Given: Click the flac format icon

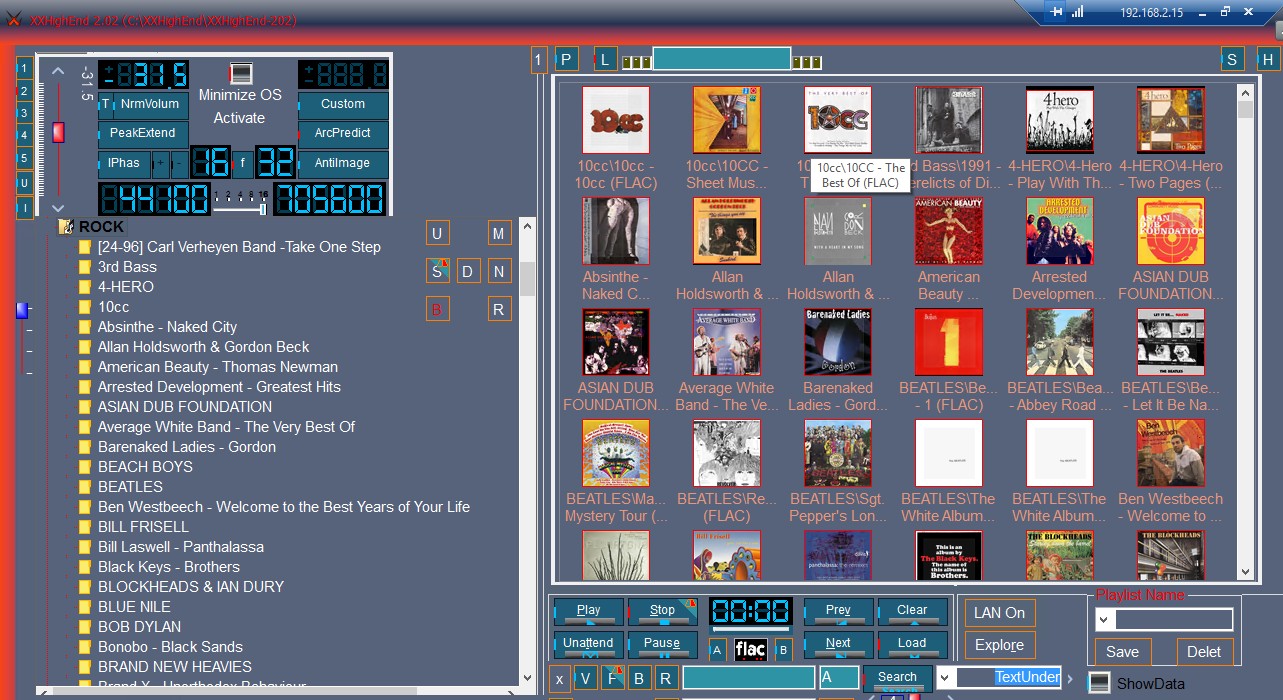Looking at the screenshot, I should click(x=750, y=650).
